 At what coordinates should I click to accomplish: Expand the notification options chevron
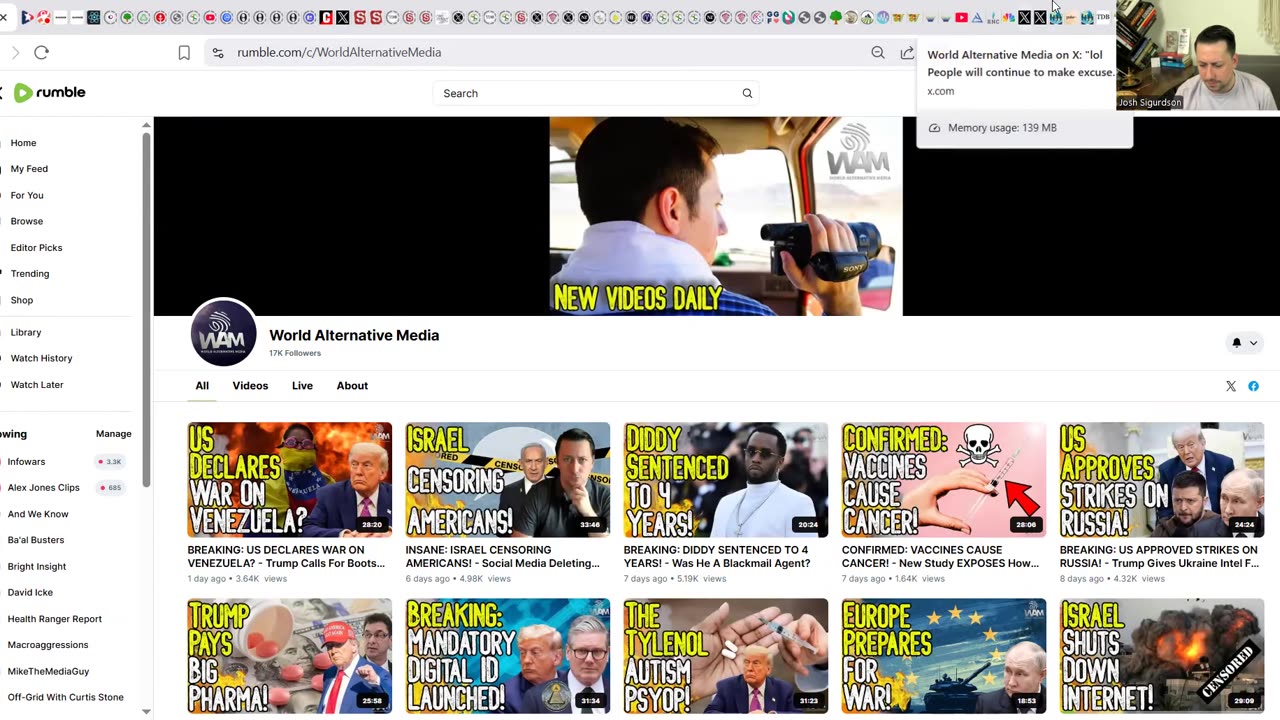[x=1253, y=343]
